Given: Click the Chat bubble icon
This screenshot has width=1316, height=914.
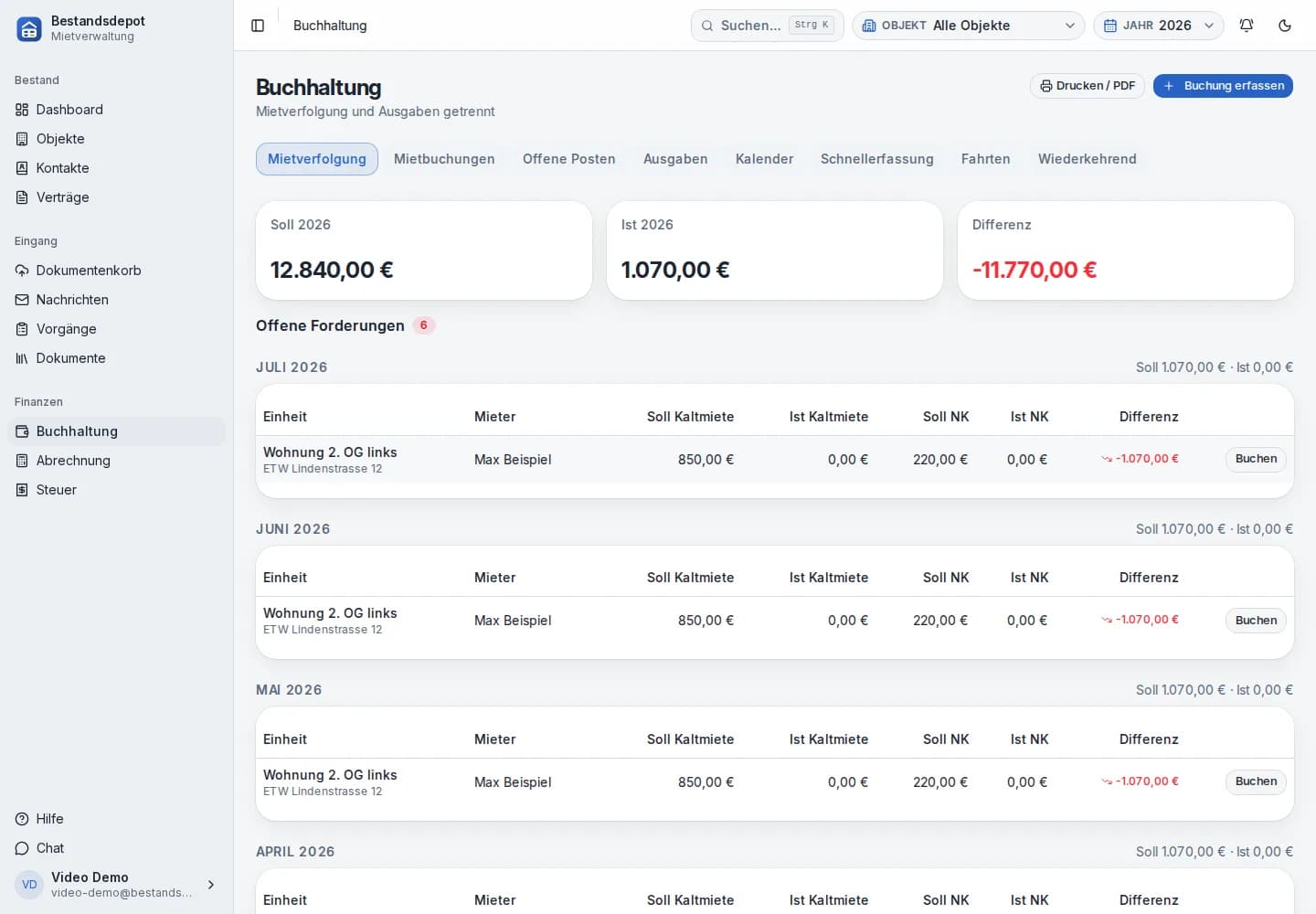Looking at the screenshot, I should click(x=22, y=848).
